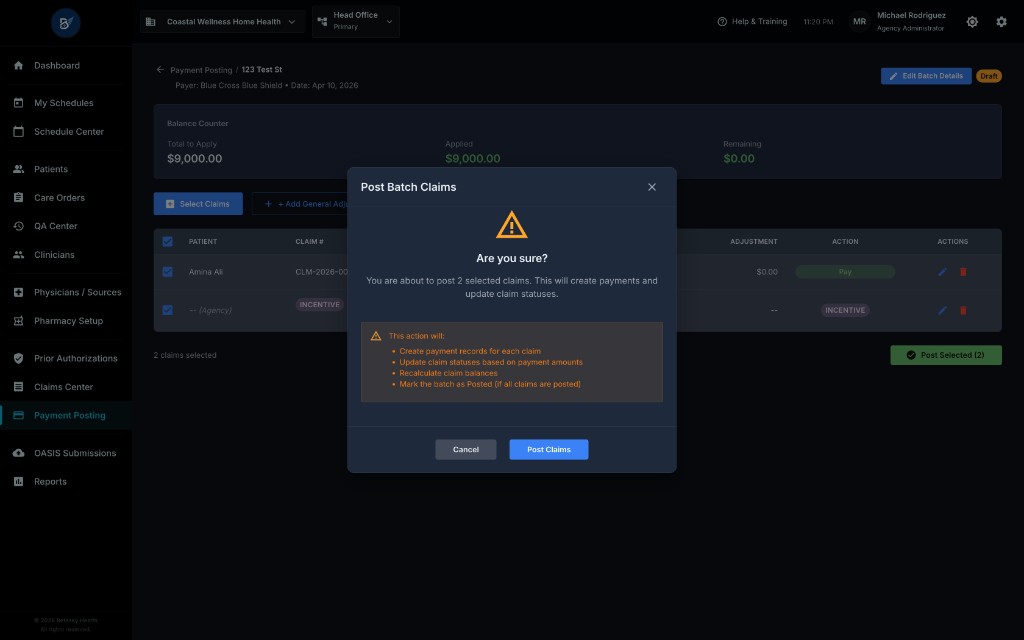Delete the Agency incentive row

963,310
